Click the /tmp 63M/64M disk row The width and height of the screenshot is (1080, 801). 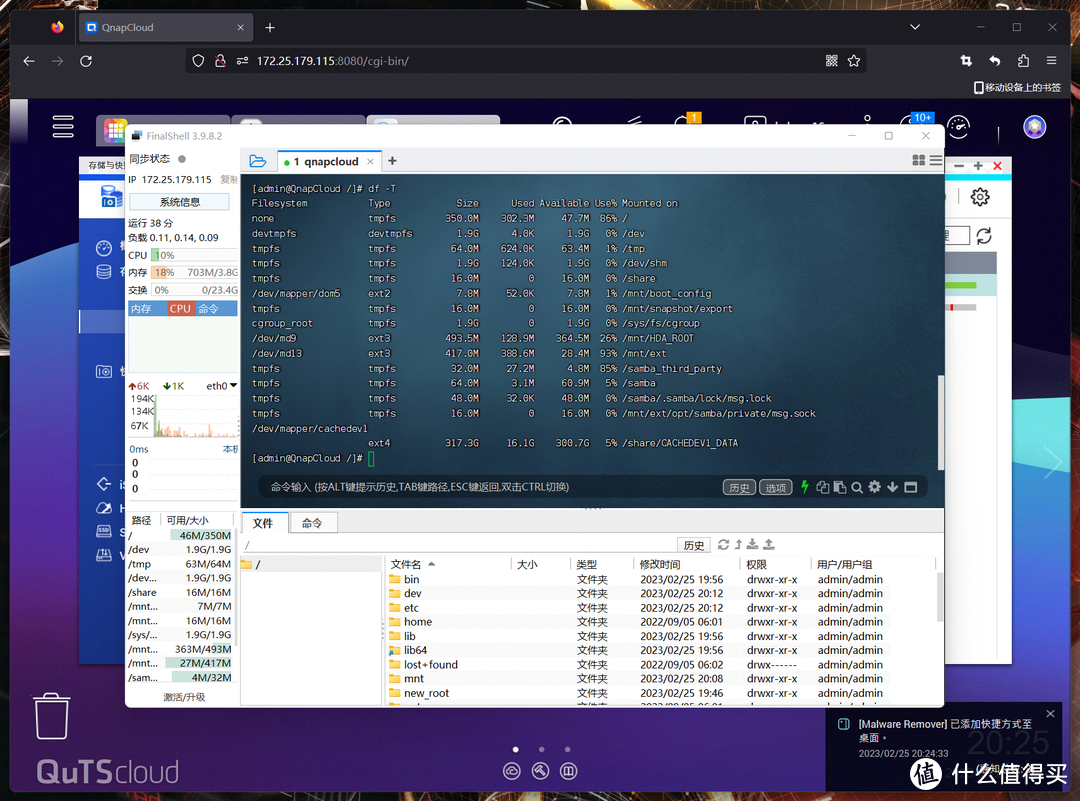point(180,563)
